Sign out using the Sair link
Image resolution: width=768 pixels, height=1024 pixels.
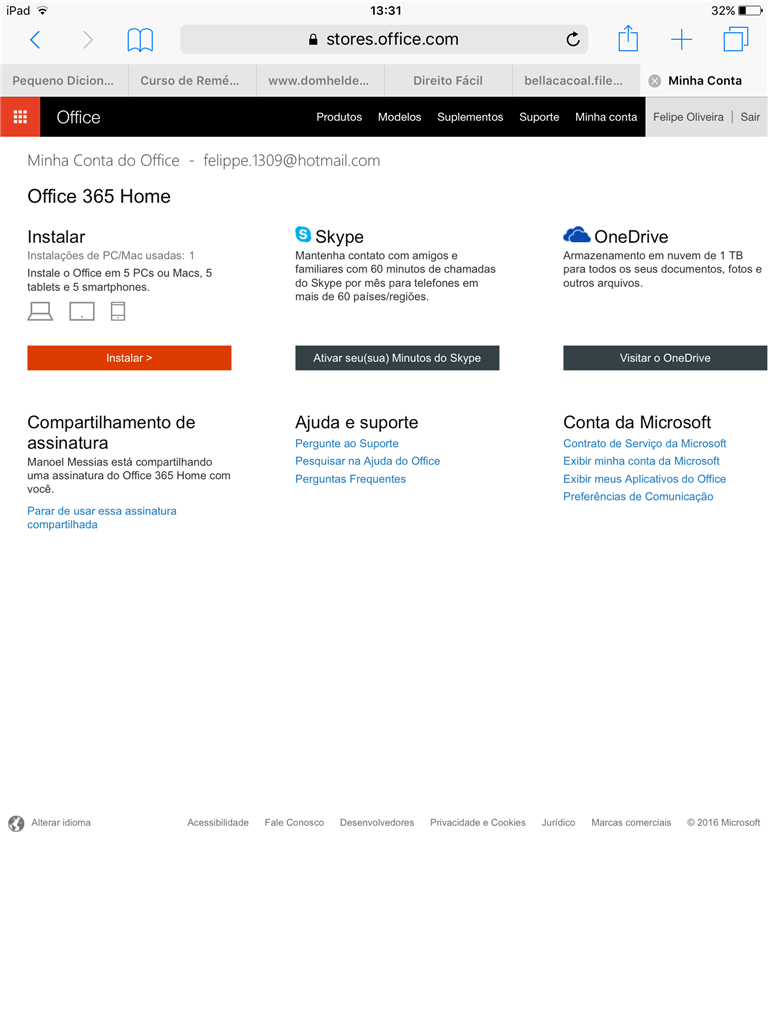750,117
